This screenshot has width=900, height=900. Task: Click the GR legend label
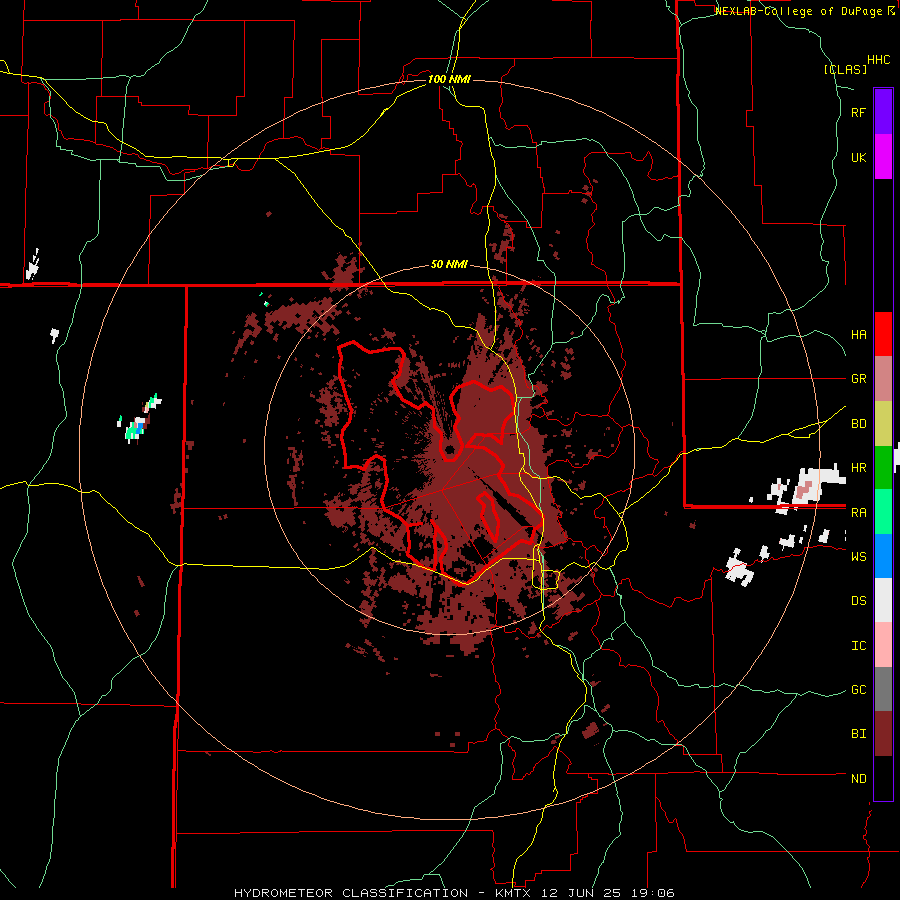858,379
